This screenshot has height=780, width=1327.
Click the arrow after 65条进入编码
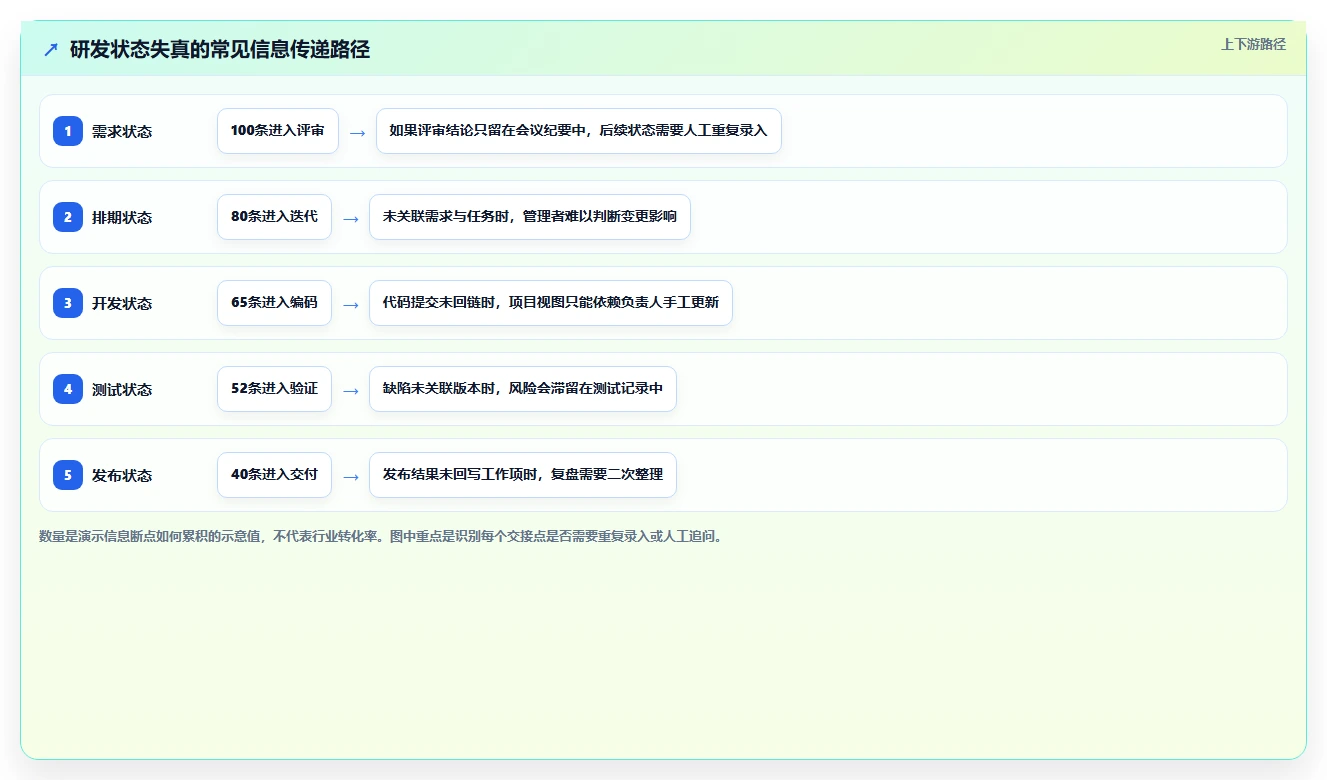351,304
